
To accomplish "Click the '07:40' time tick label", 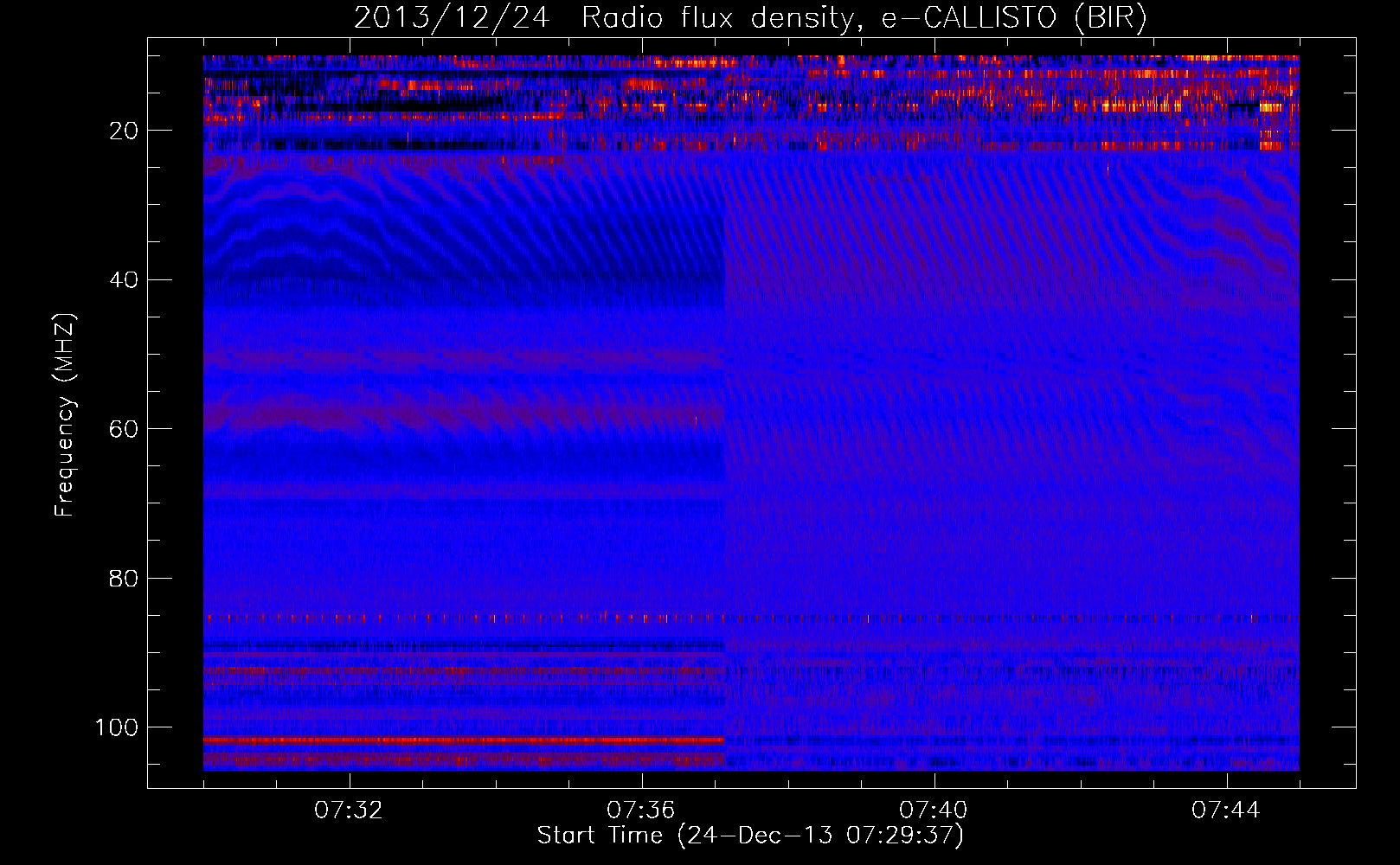I will (x=934, y=811).
